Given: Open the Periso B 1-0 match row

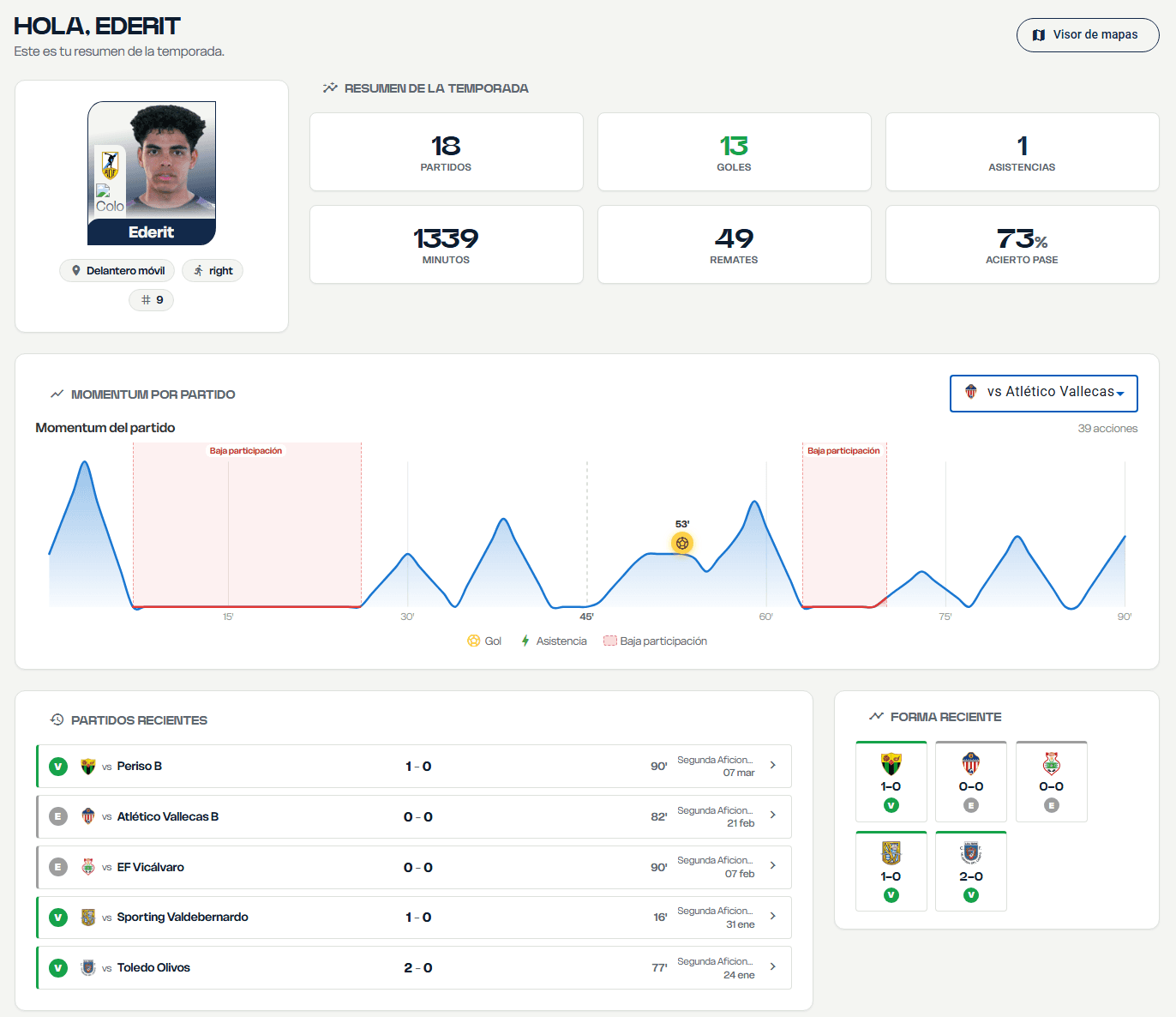Looking at the screenshot, I should click(x=414, y=767).
